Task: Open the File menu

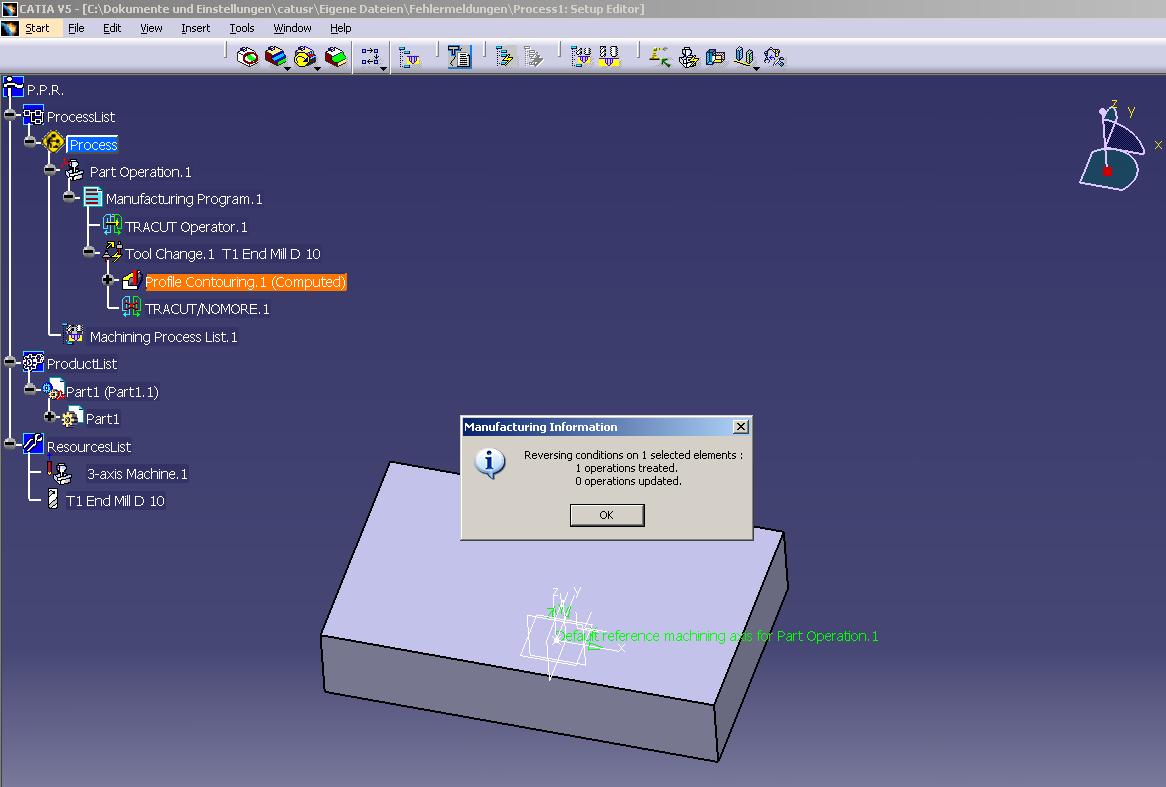Action: click(x=76, y=28)
